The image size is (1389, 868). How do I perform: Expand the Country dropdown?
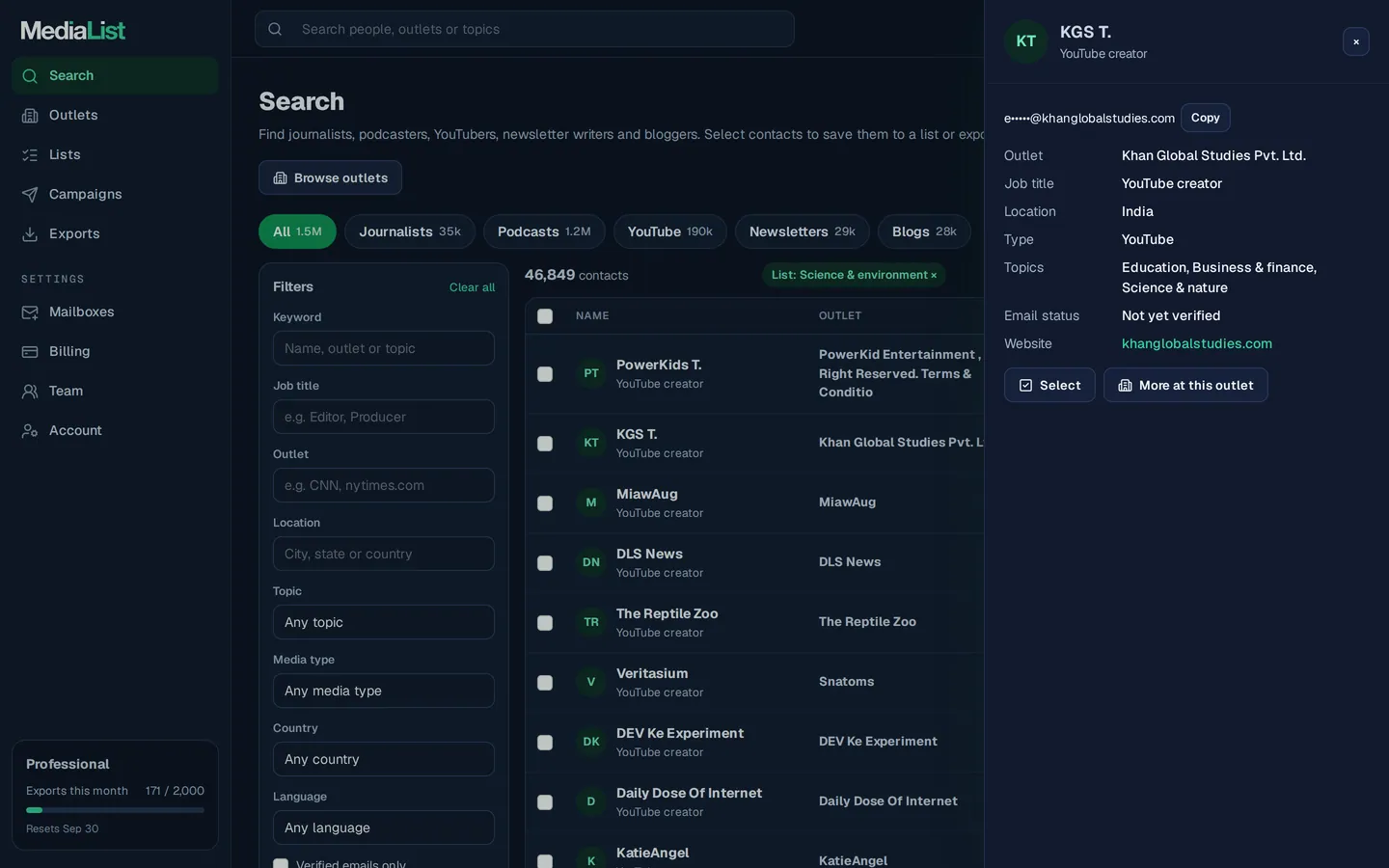click(x=384, y=759)
